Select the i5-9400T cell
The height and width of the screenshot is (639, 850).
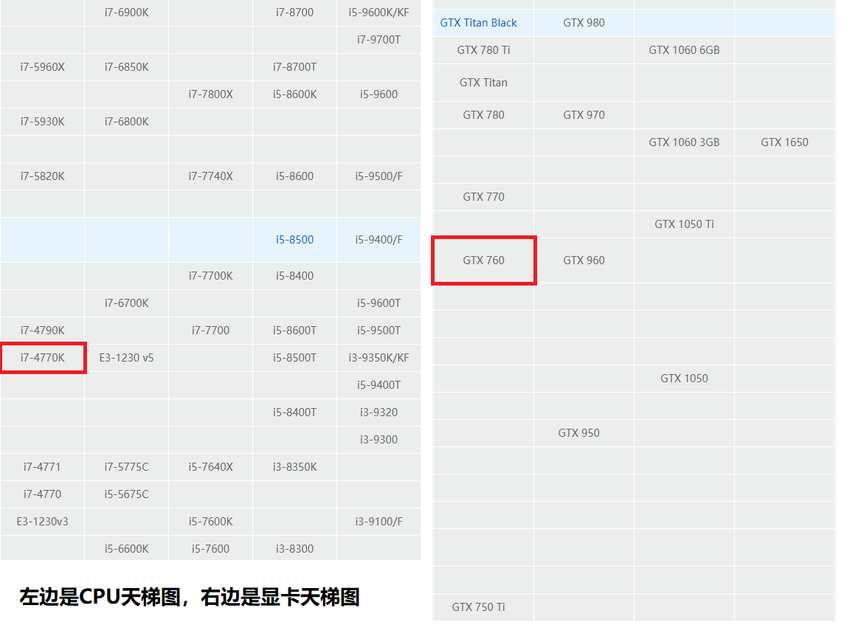coord(379,385)
